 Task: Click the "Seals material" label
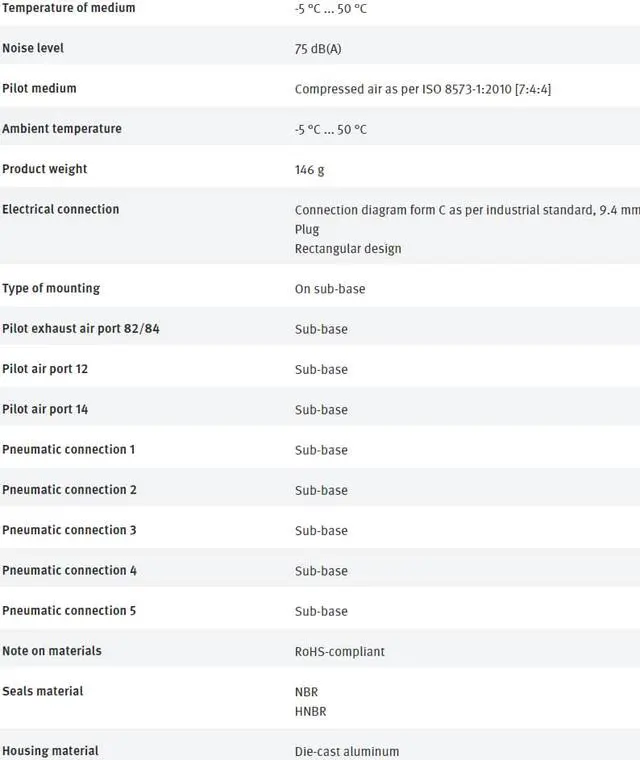[42, 691]
